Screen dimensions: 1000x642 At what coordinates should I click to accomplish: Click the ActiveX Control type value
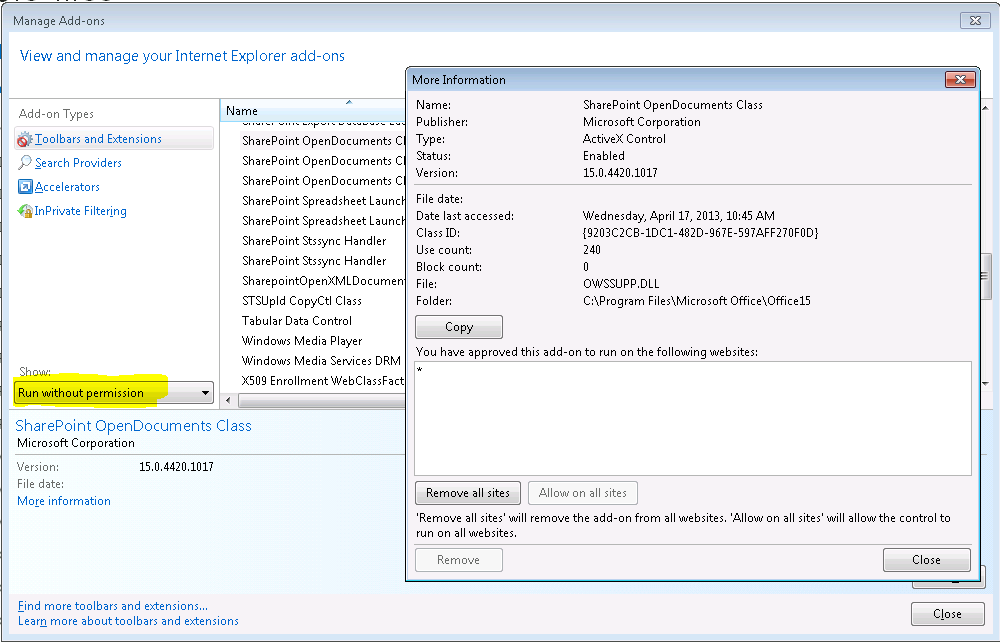click(624, 139)
